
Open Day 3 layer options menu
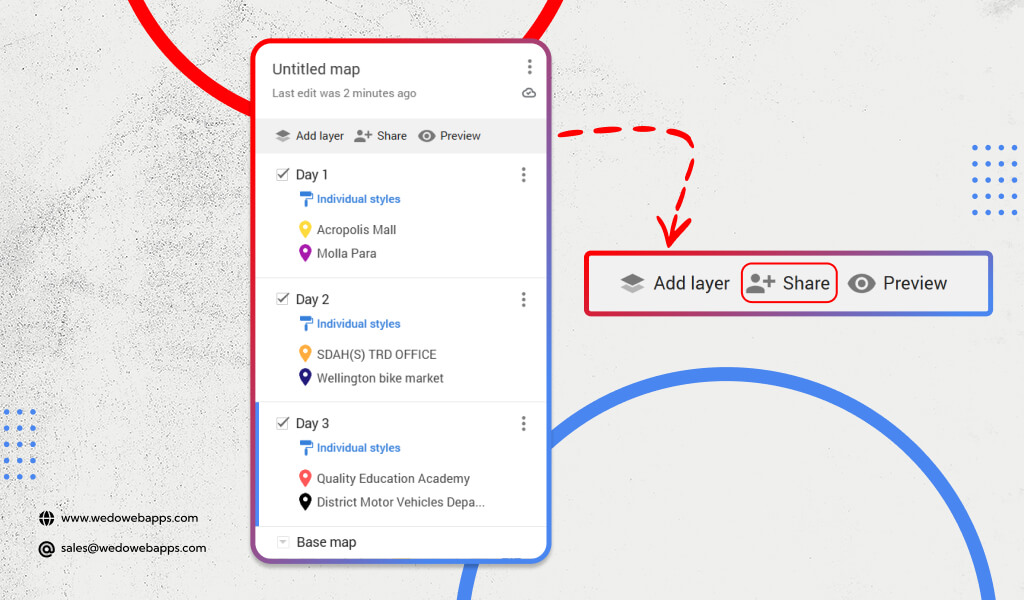pyautogui.click(x=523, y=424)
